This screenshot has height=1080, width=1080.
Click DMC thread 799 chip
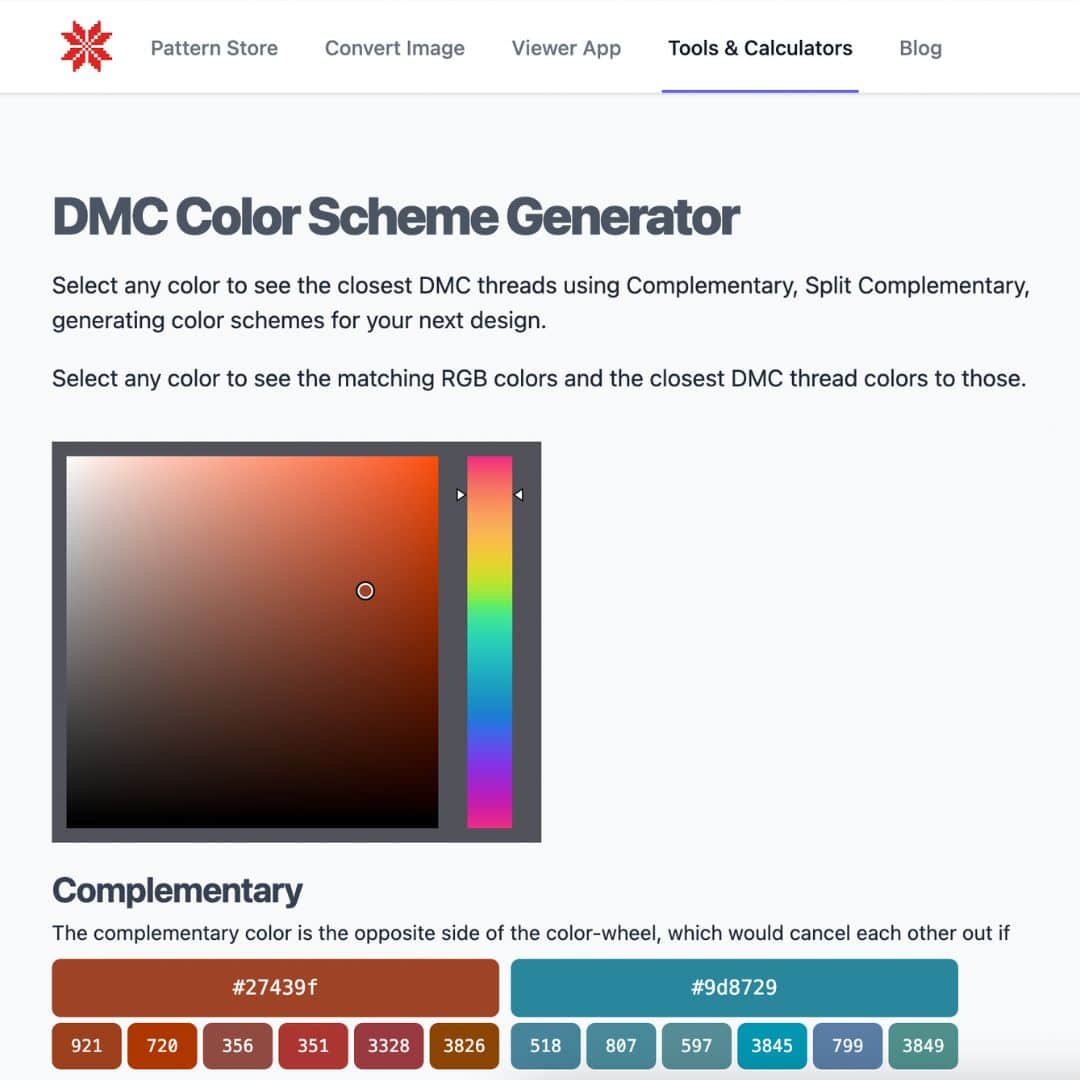coord(847,1046)
